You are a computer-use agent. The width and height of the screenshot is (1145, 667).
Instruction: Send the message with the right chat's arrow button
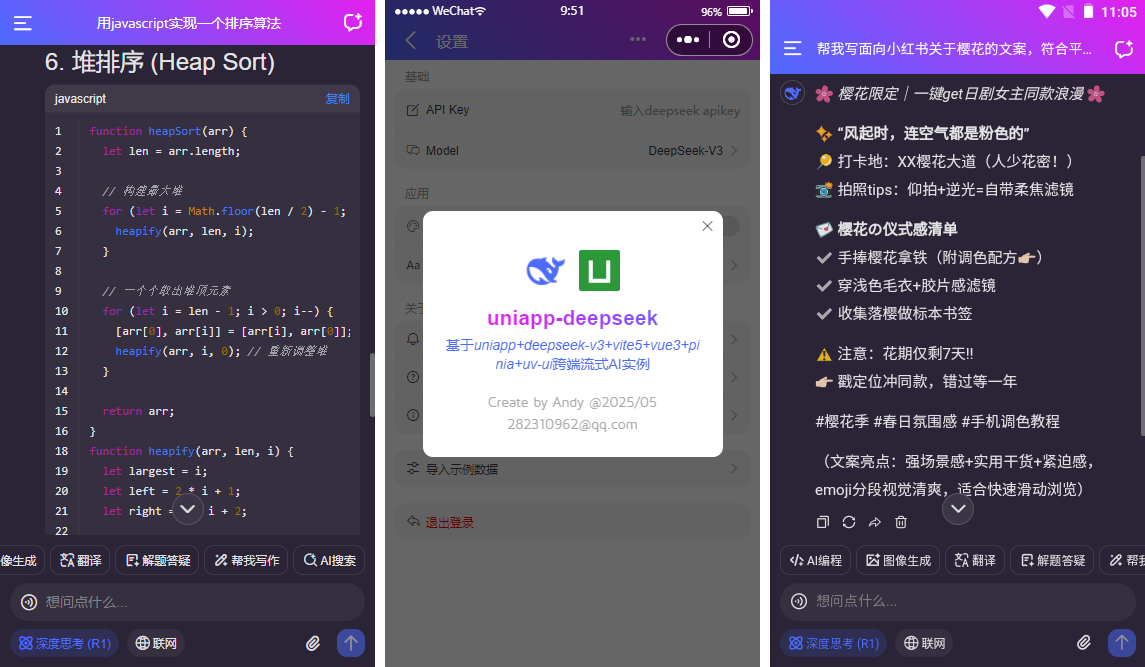coord(1122,643)
